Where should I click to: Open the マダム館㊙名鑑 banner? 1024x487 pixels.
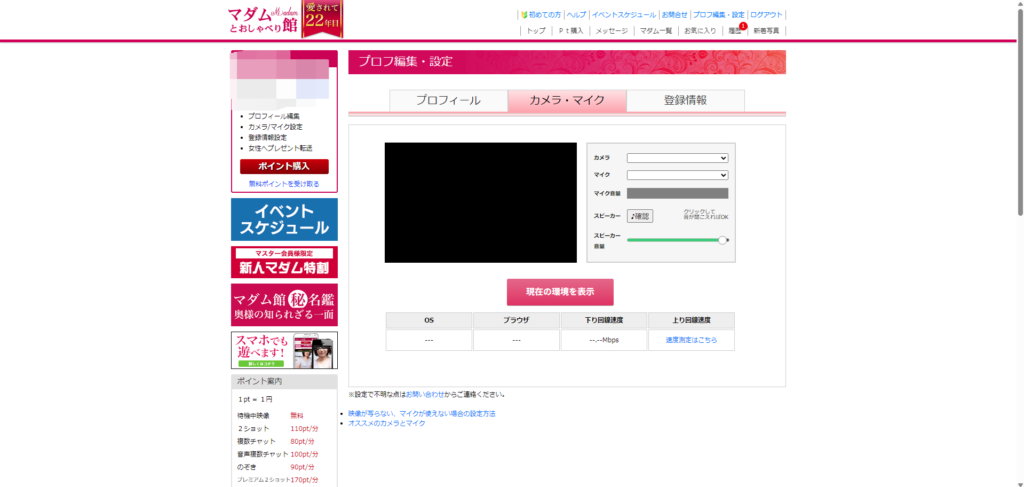(x=284, y=305)
